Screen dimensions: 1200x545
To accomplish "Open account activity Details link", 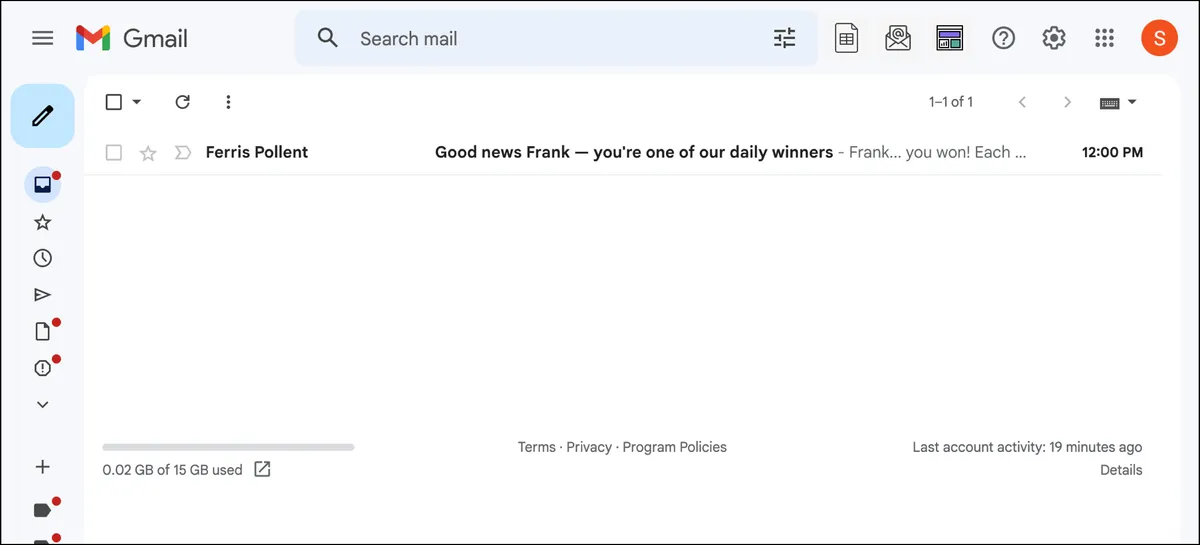I will click(1121, 470).
